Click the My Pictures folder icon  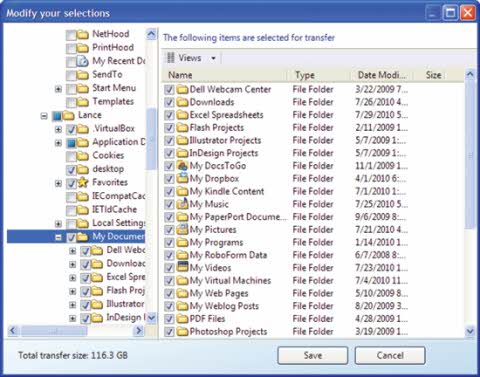tap(182, 229)
